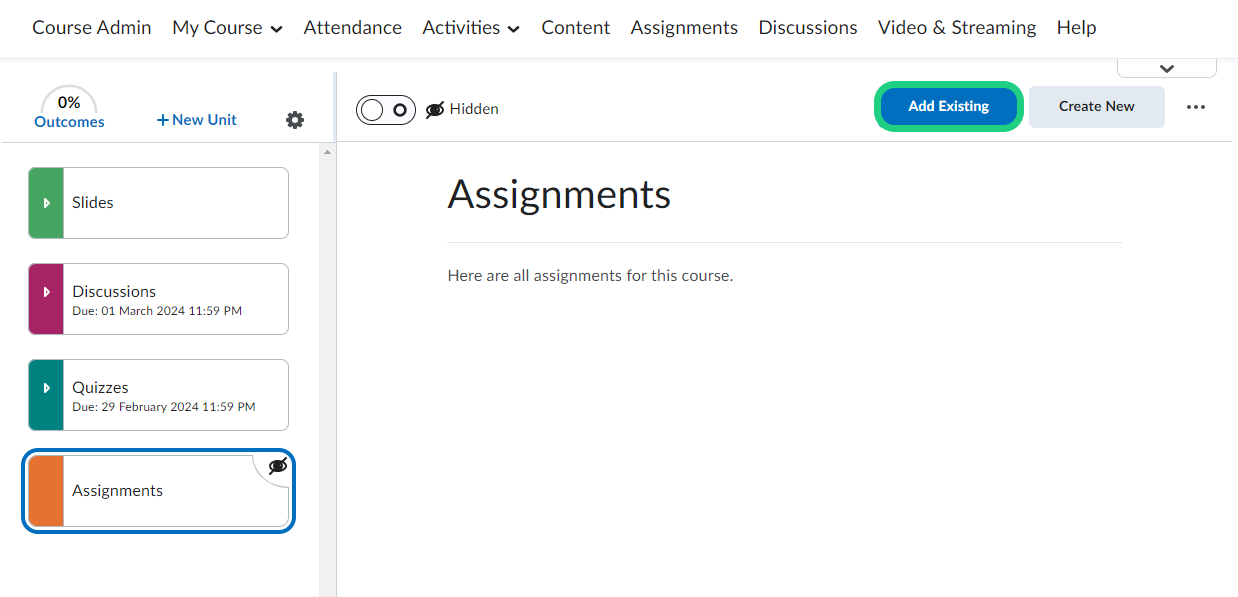The image size is (1238, 597).
Task: Click the Create New button
Action: [1096, 106]
